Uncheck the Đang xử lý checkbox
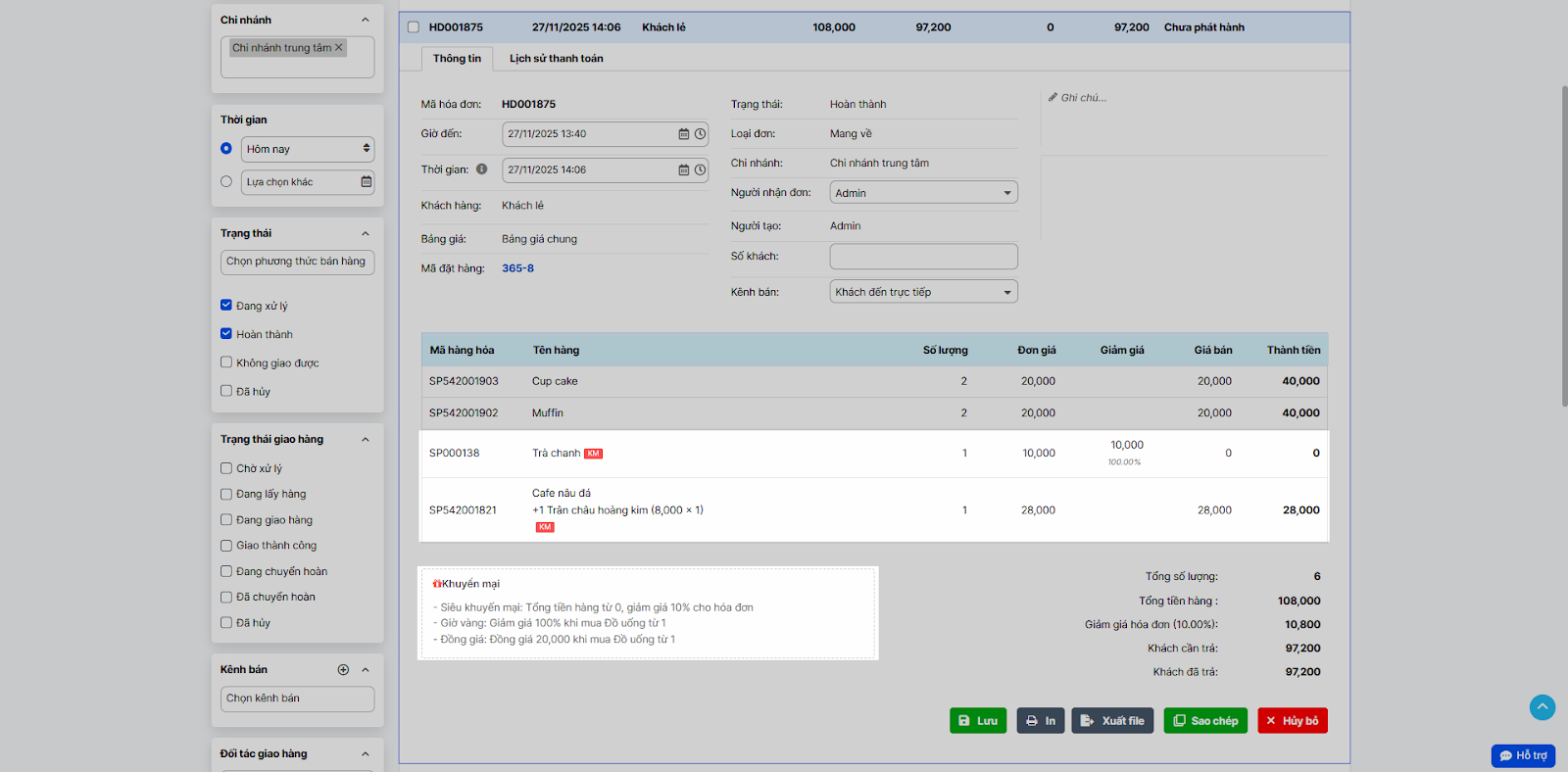The image size is (1568, 772). pos(226,306)
